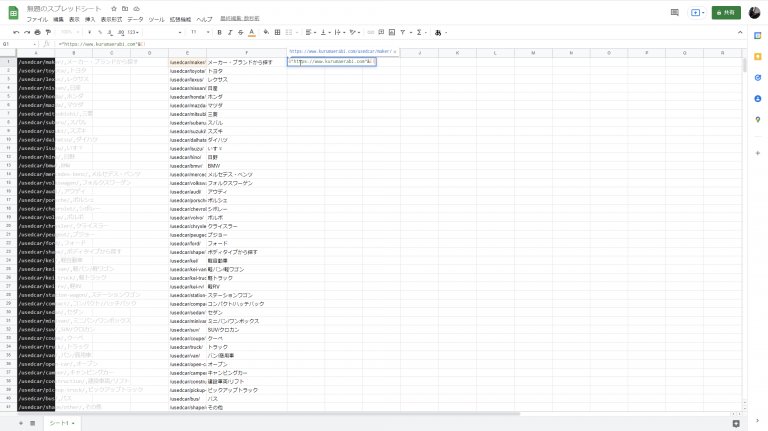Expand the Sheet1 tab dropdown arrow

(74, 423)
